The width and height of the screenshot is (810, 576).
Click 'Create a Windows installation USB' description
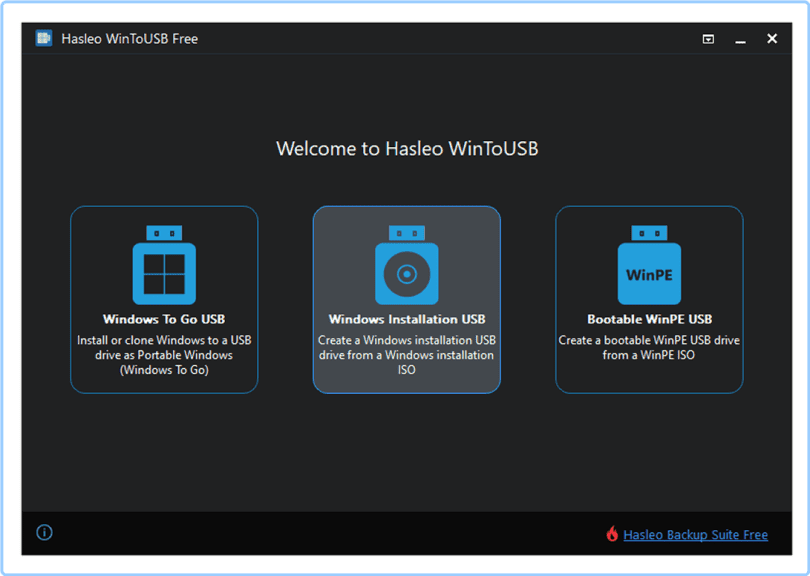tap(407, 355)
